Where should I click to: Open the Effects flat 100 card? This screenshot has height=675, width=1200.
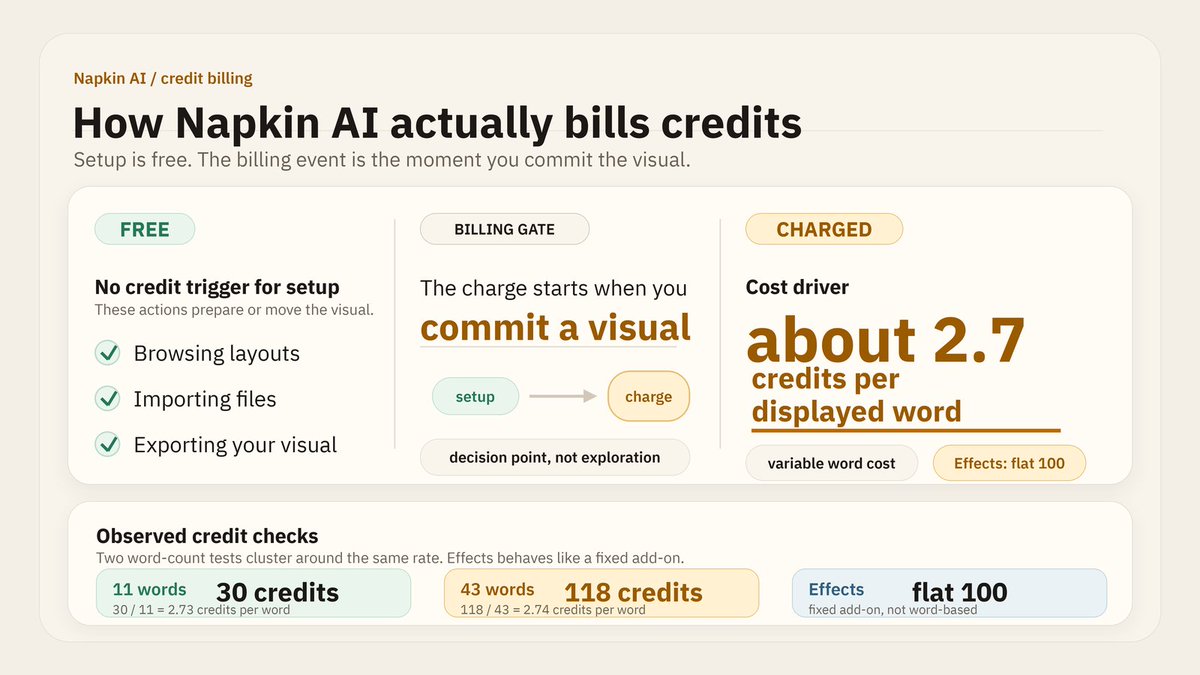click(x=949, y=593)
